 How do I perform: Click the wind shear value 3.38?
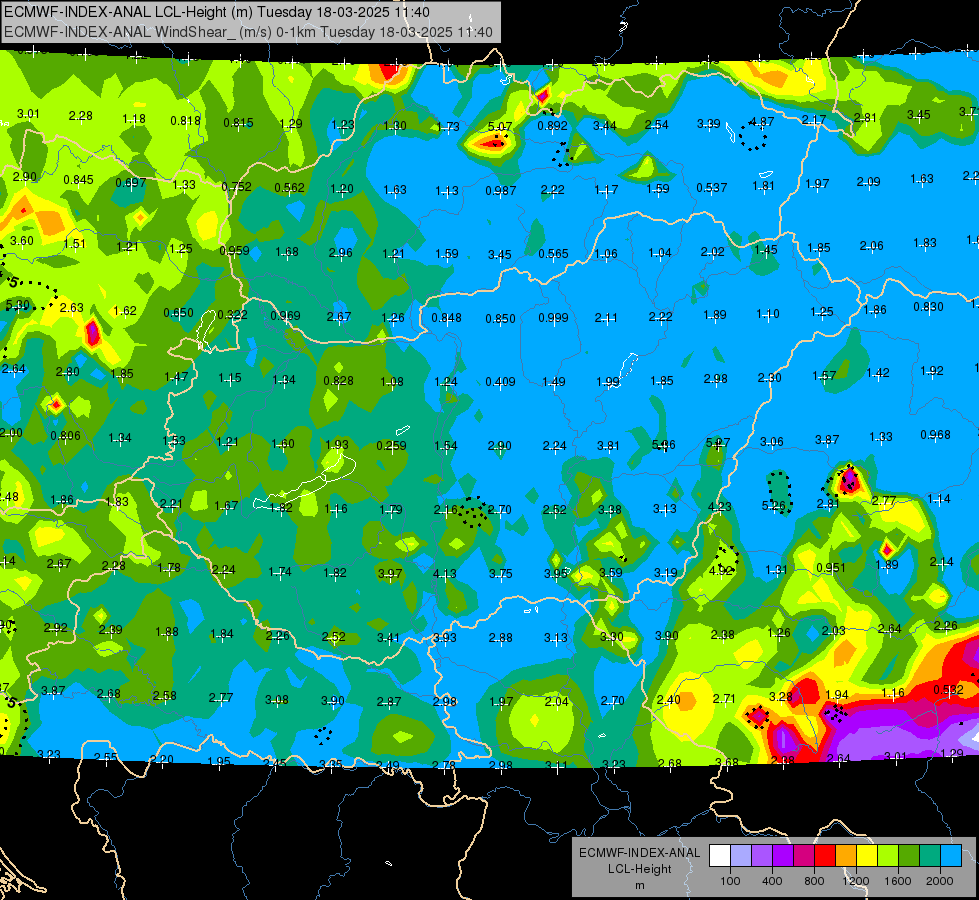pos(609,509)
